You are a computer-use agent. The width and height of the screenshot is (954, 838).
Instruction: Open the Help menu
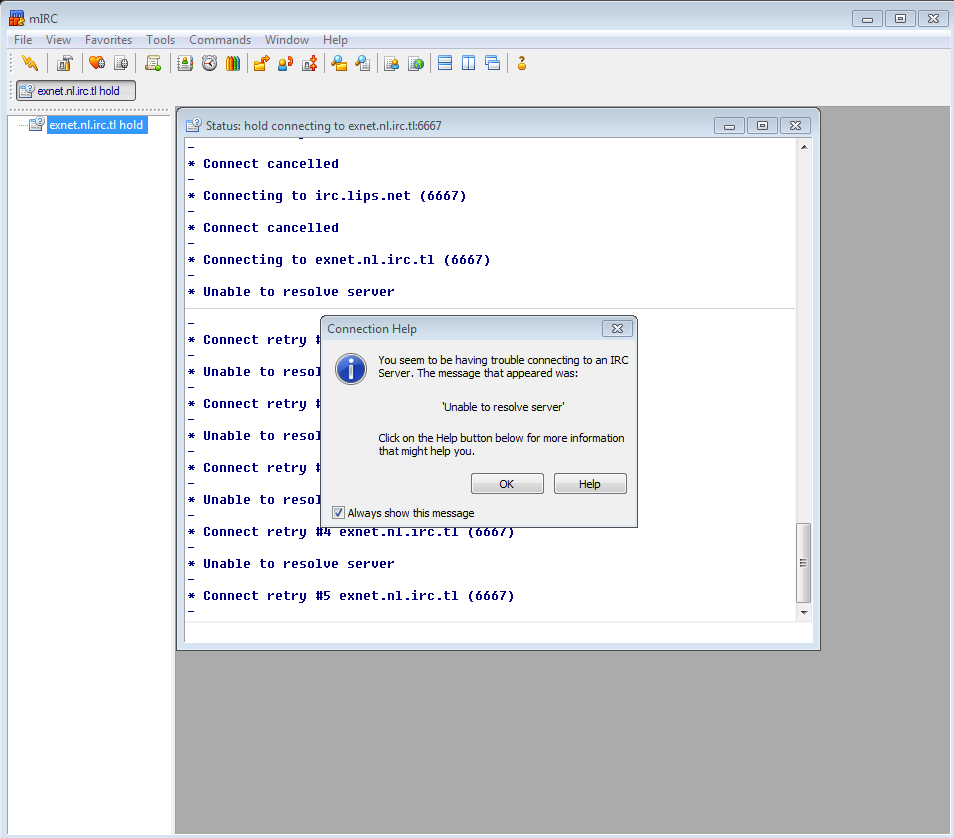pos(335,40)
